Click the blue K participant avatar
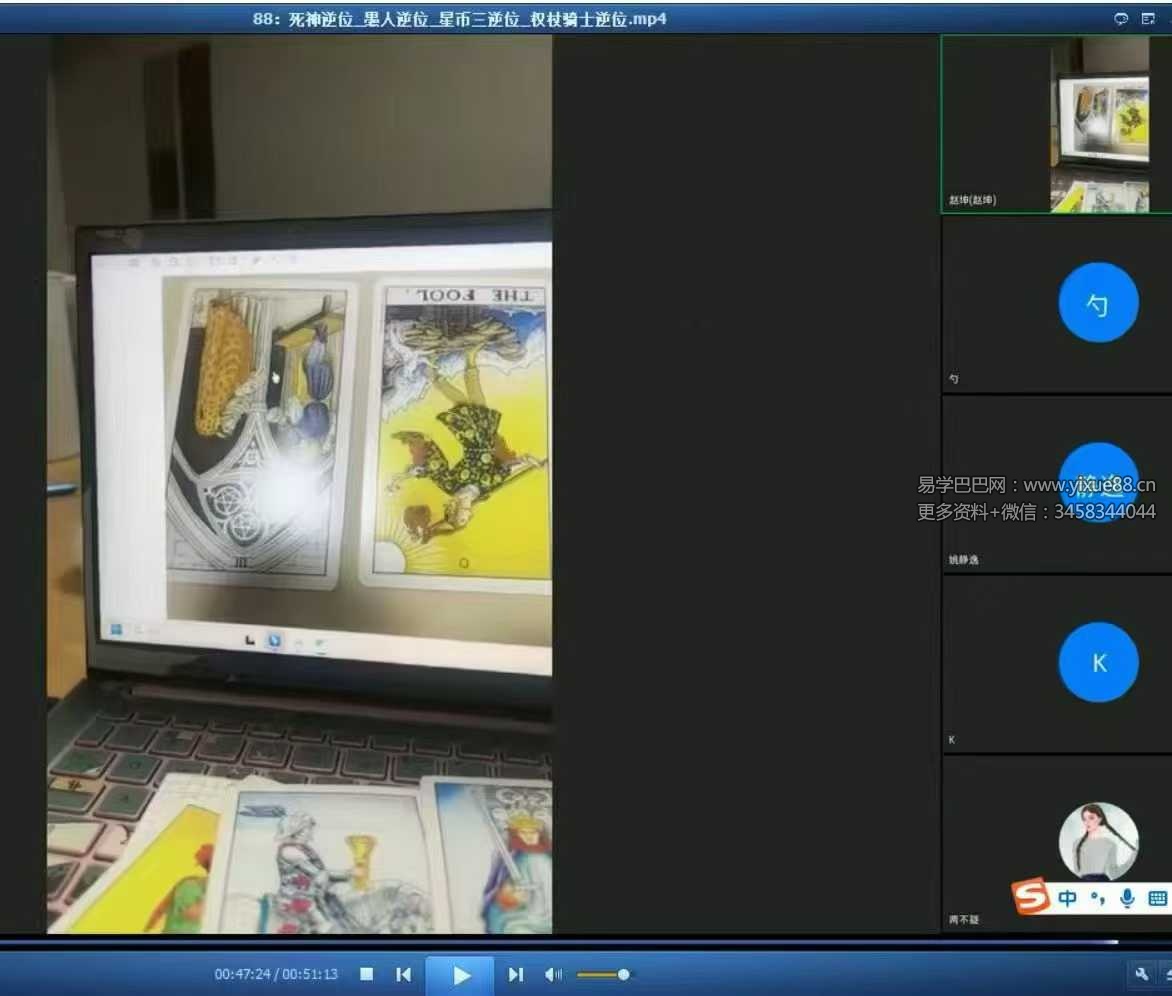The height and width of the screenshot is (996, 1172). click(x=1098, y=662)
